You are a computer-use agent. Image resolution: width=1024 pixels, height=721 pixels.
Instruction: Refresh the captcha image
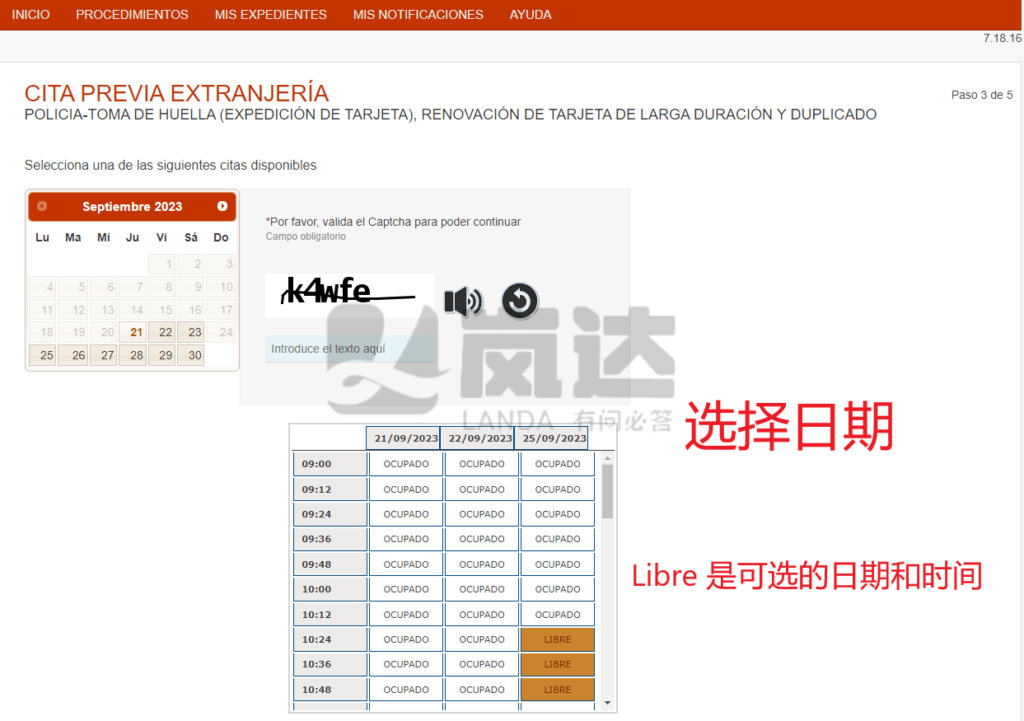tap(520, 300)
